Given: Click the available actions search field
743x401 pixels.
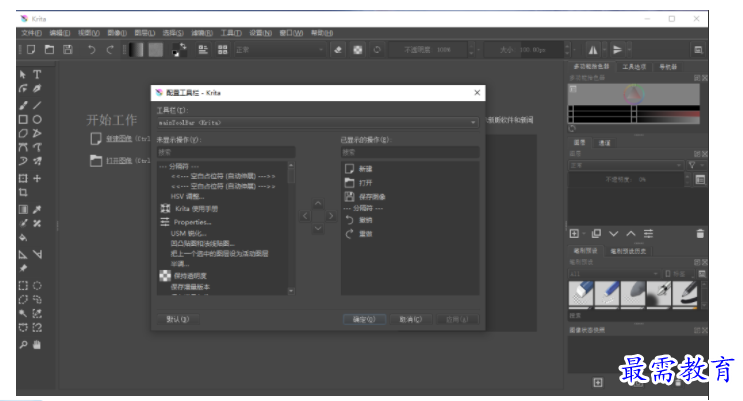Looking at the screenshot, I should pos(226,152).
